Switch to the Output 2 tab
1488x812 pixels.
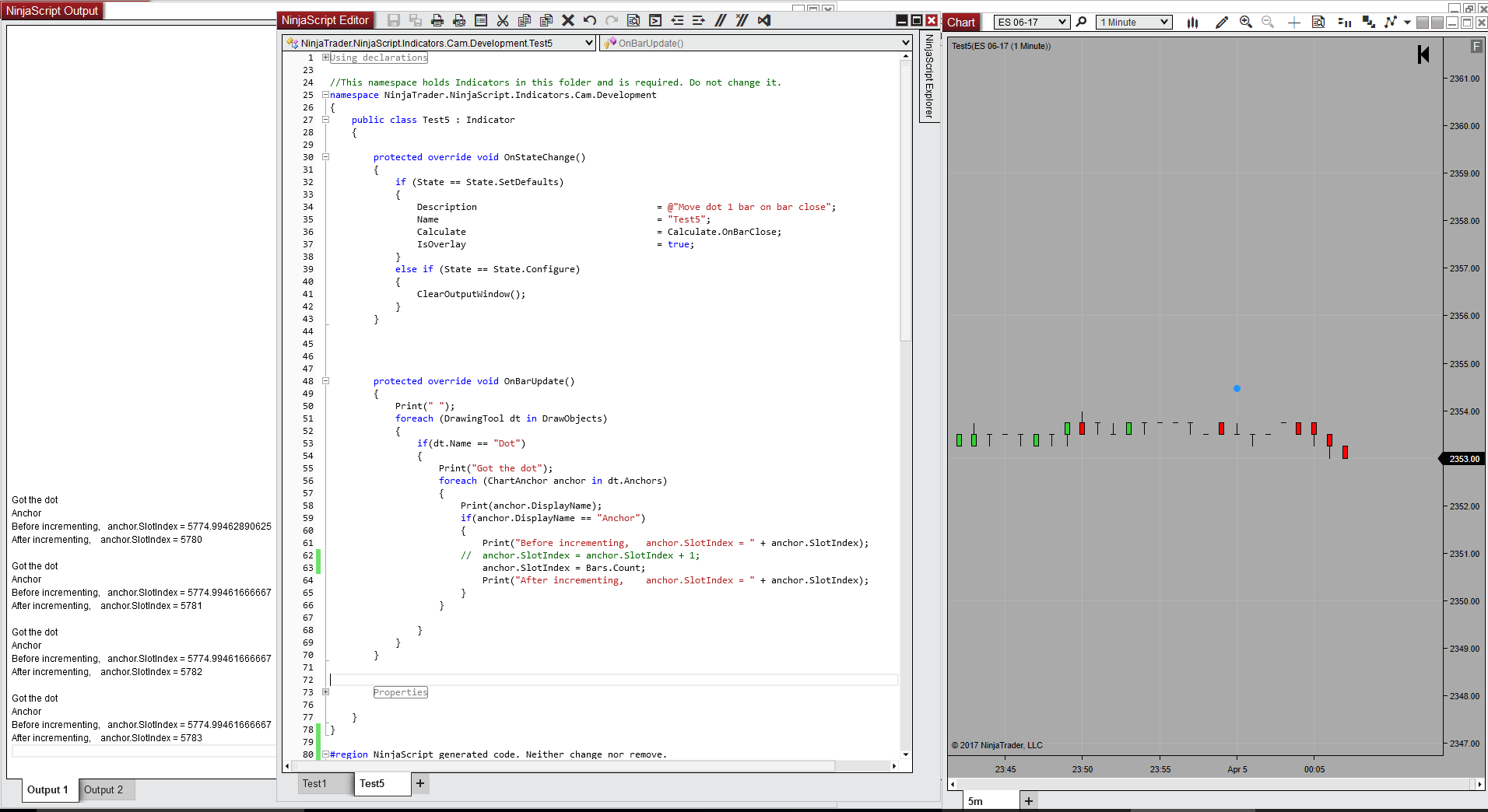(x=104, y=790)
